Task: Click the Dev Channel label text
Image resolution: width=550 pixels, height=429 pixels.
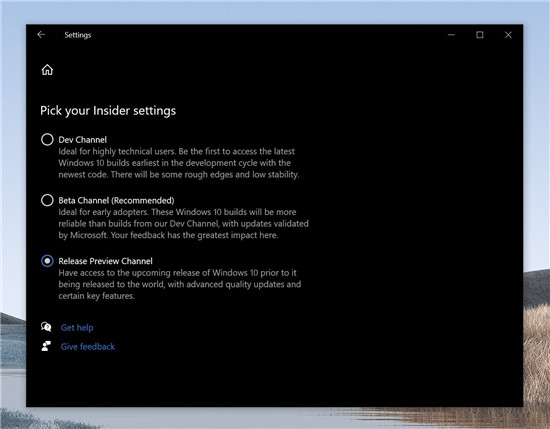Action: tap(82, 140)
